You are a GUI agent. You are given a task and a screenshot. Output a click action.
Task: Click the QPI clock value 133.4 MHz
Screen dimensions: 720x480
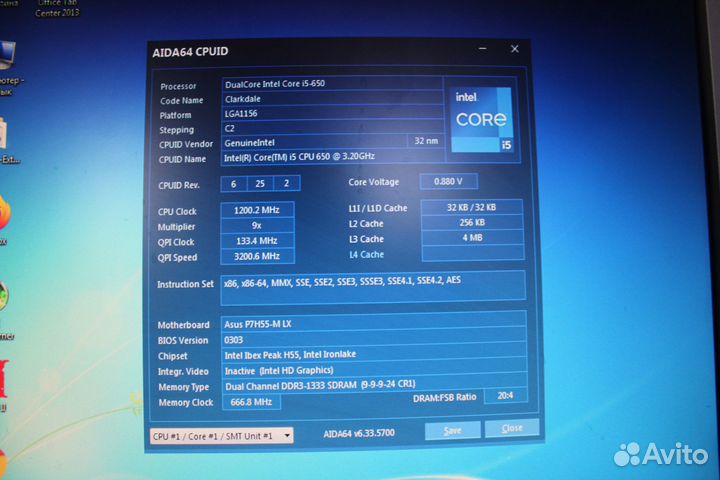click(x=257, y=241)
